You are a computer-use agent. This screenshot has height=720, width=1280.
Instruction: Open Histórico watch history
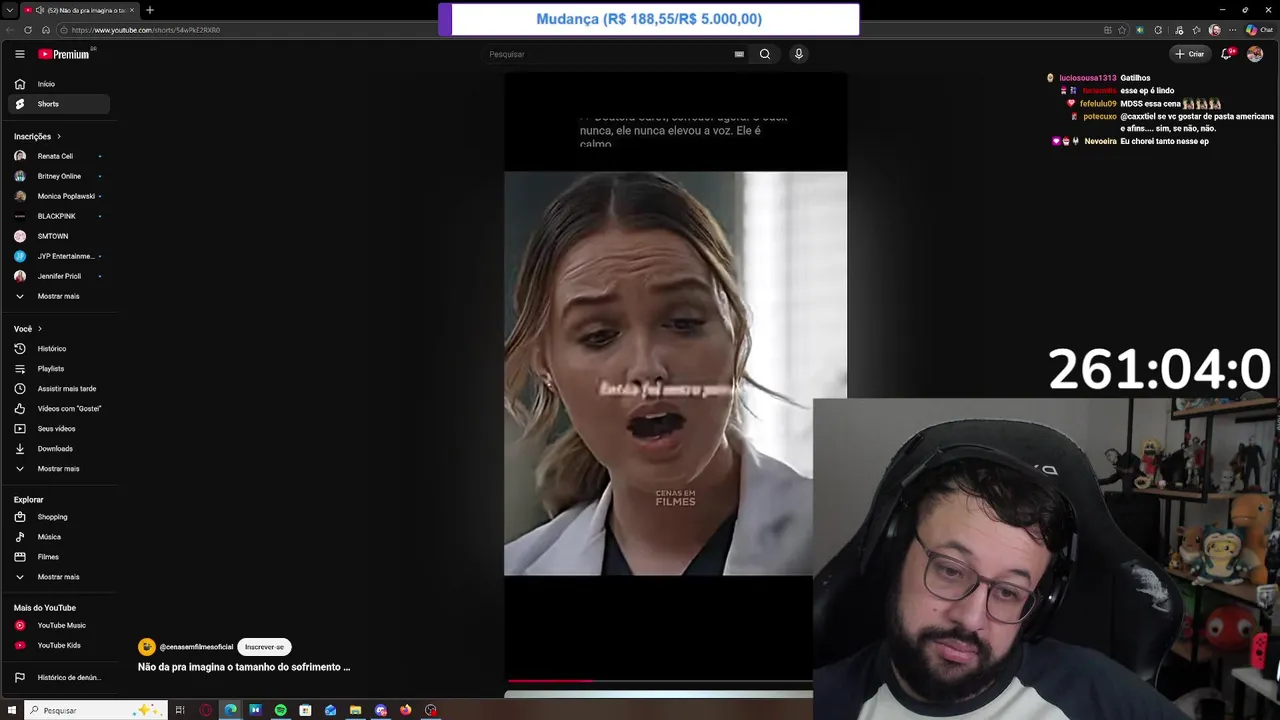tap(58, 349)
